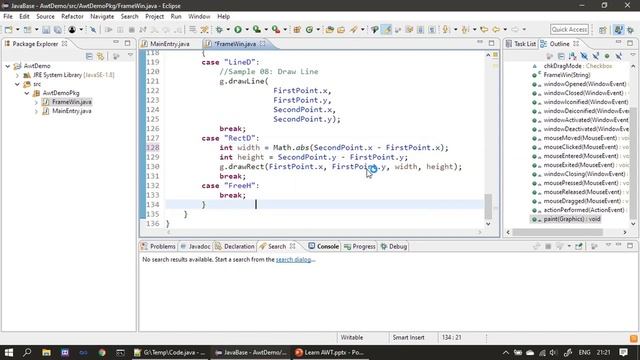Toggle Hide Static Members in Outline view
Screen dimensions: 640x360
(596, 56)
